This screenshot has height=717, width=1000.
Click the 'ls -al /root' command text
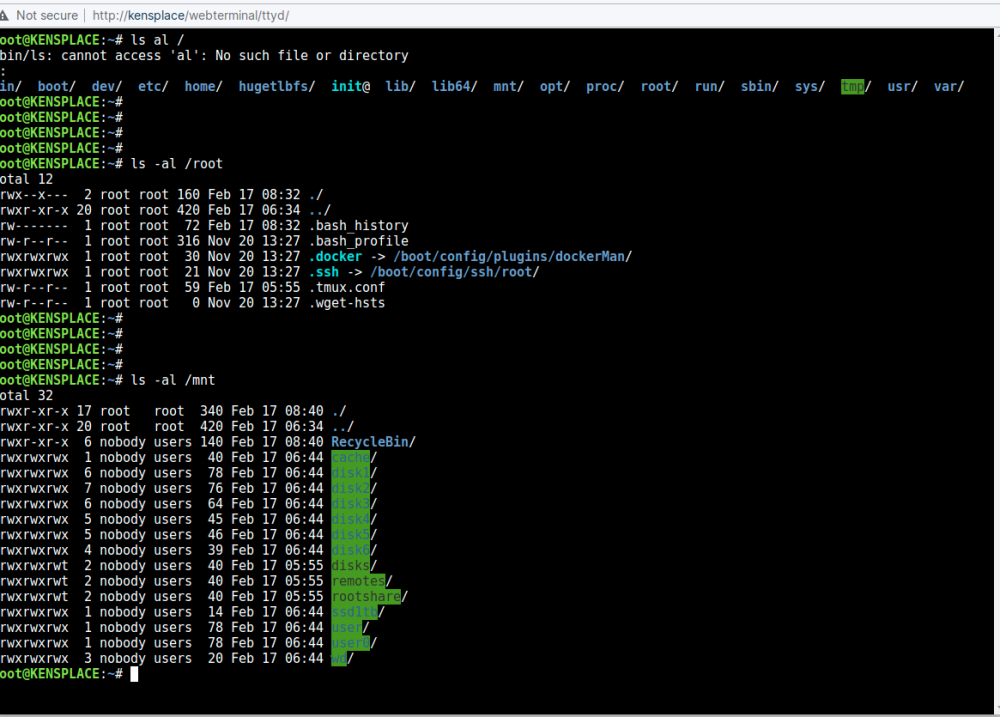[x=177, y=164]
